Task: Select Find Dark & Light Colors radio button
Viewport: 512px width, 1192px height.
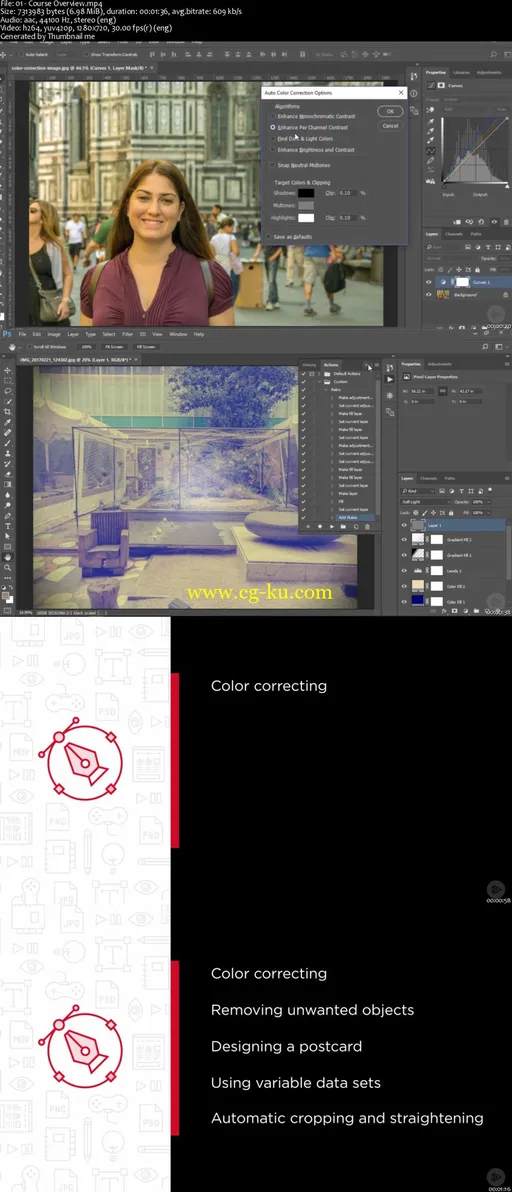Action: pyautogui.click(x=273, y=139)
